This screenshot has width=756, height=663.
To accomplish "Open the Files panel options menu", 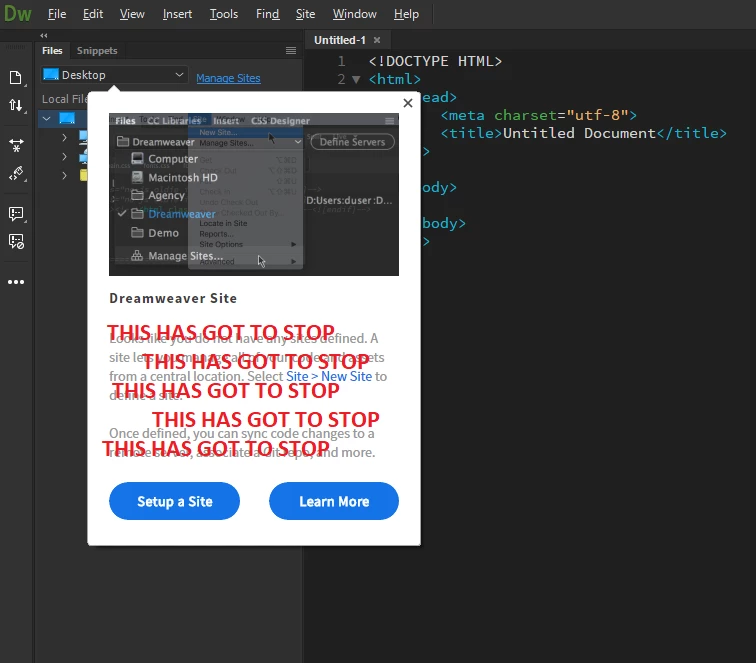I will coord(291,51).
